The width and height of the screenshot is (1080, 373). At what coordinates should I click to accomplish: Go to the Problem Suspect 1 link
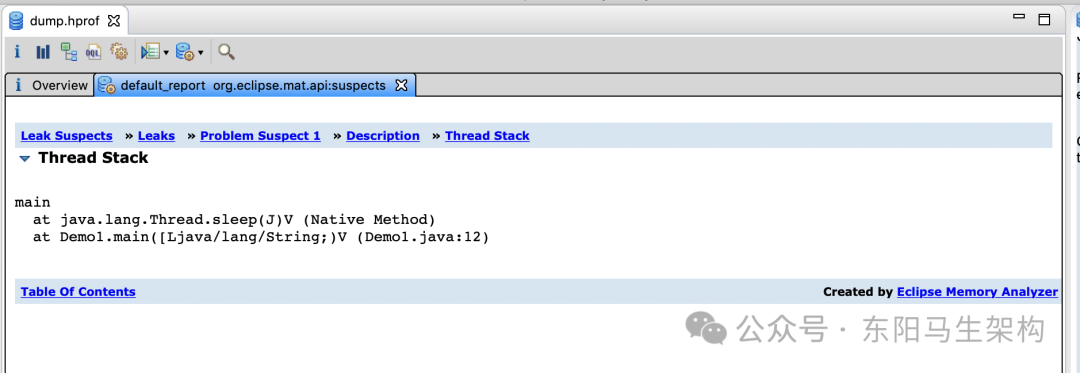tap(260, 136)
